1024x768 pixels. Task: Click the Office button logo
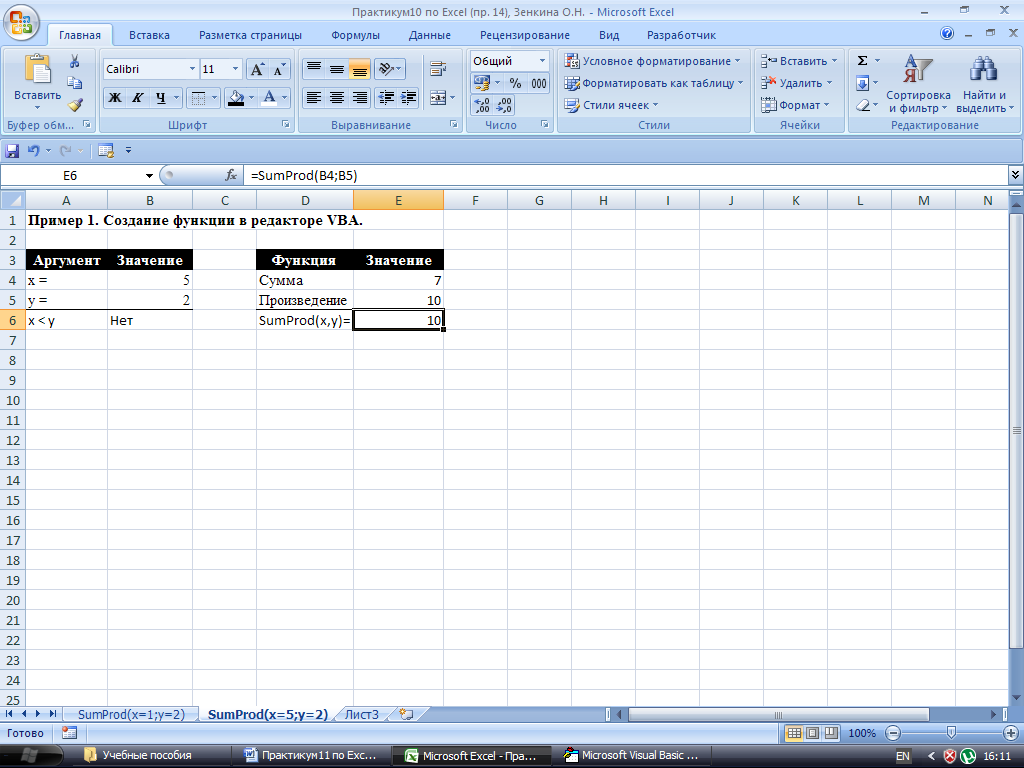click(x=21, y=22)
